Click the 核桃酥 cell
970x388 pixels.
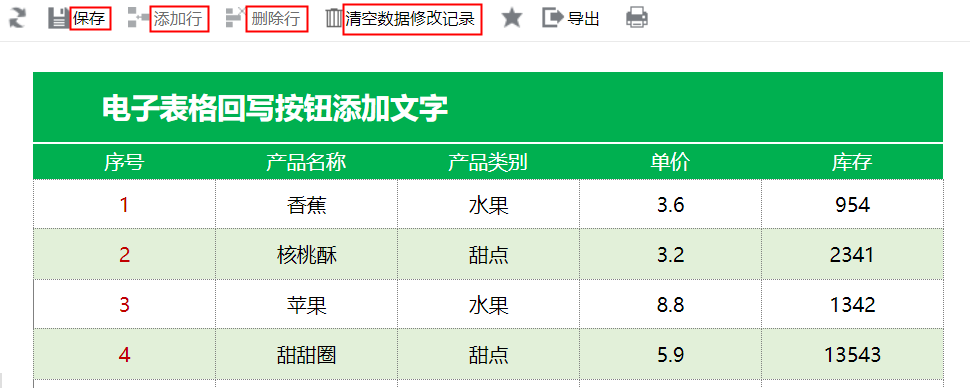[x=306, y=254]
